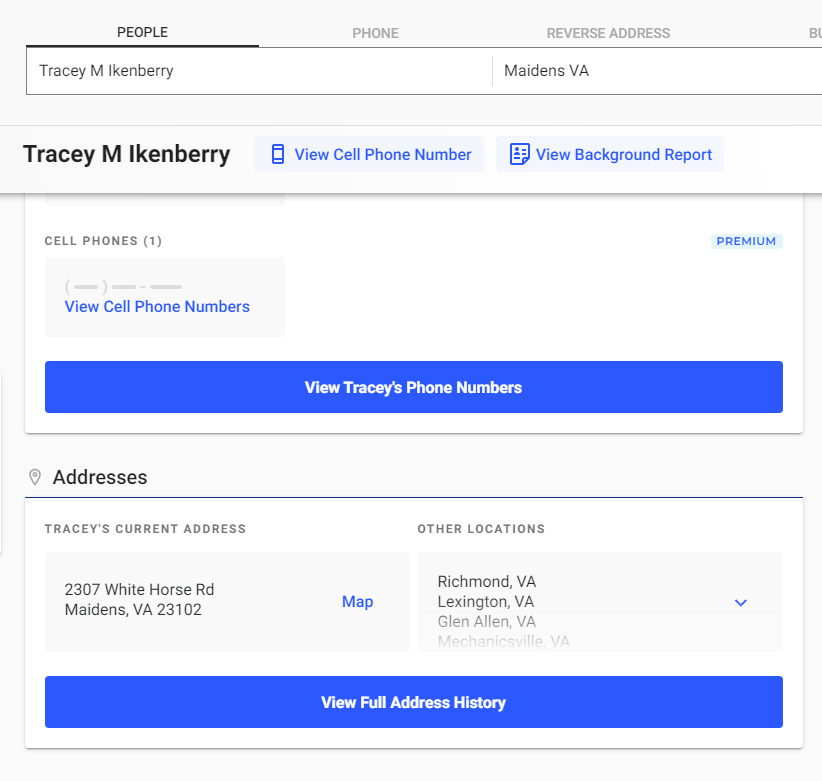Viewport: 822px width, 781px height.
Task: Click View Tracey's Phone Numbers button
Action: click(x=414, y=387)
